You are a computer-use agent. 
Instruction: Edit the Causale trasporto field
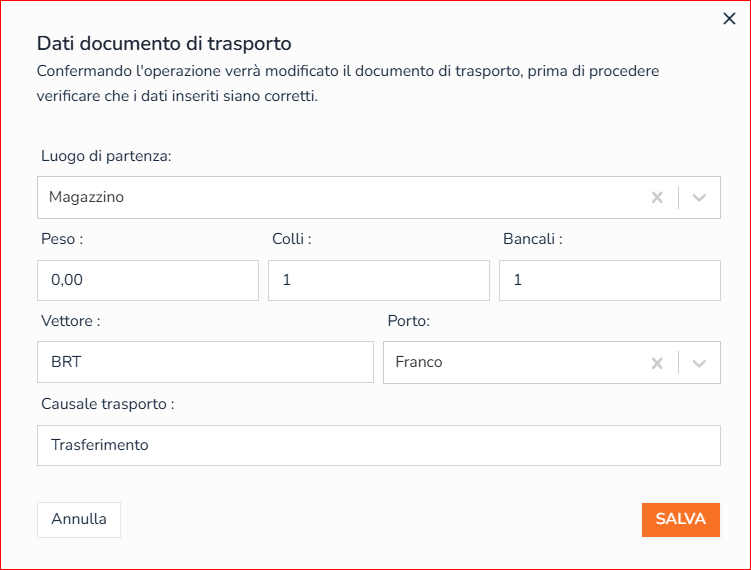378,445
